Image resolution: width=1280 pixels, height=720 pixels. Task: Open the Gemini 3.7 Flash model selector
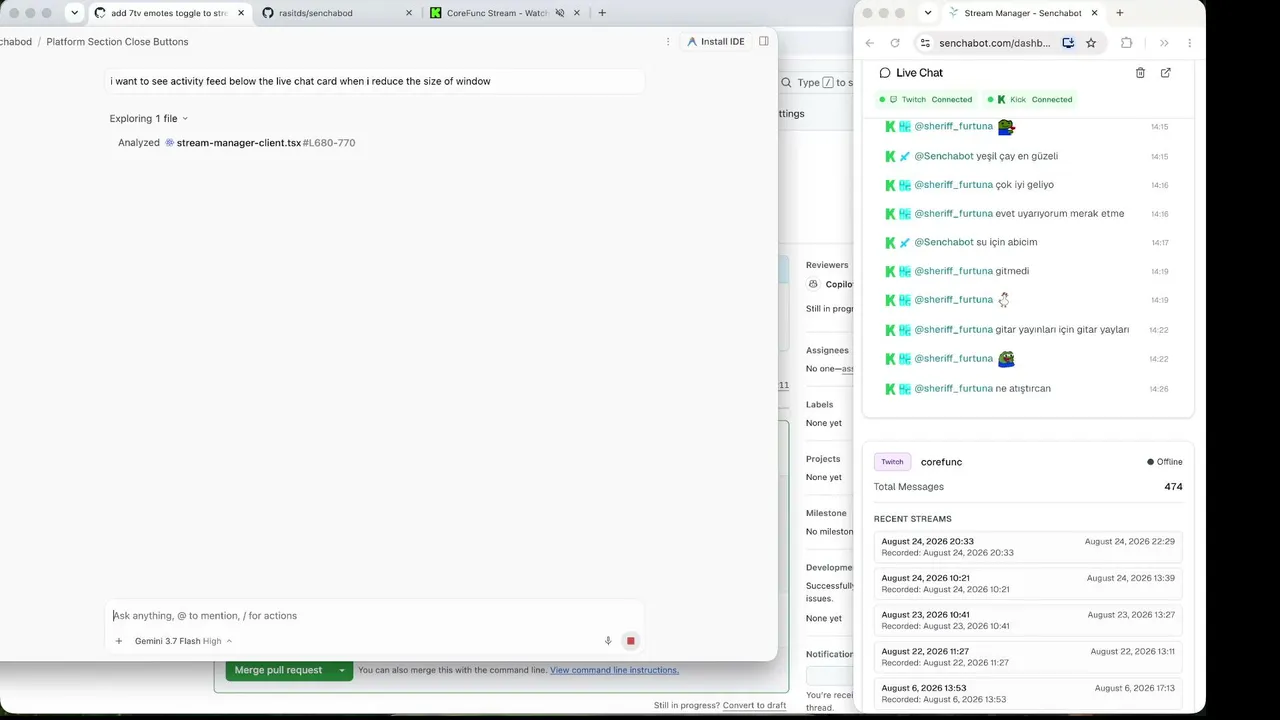pos(183,641)
